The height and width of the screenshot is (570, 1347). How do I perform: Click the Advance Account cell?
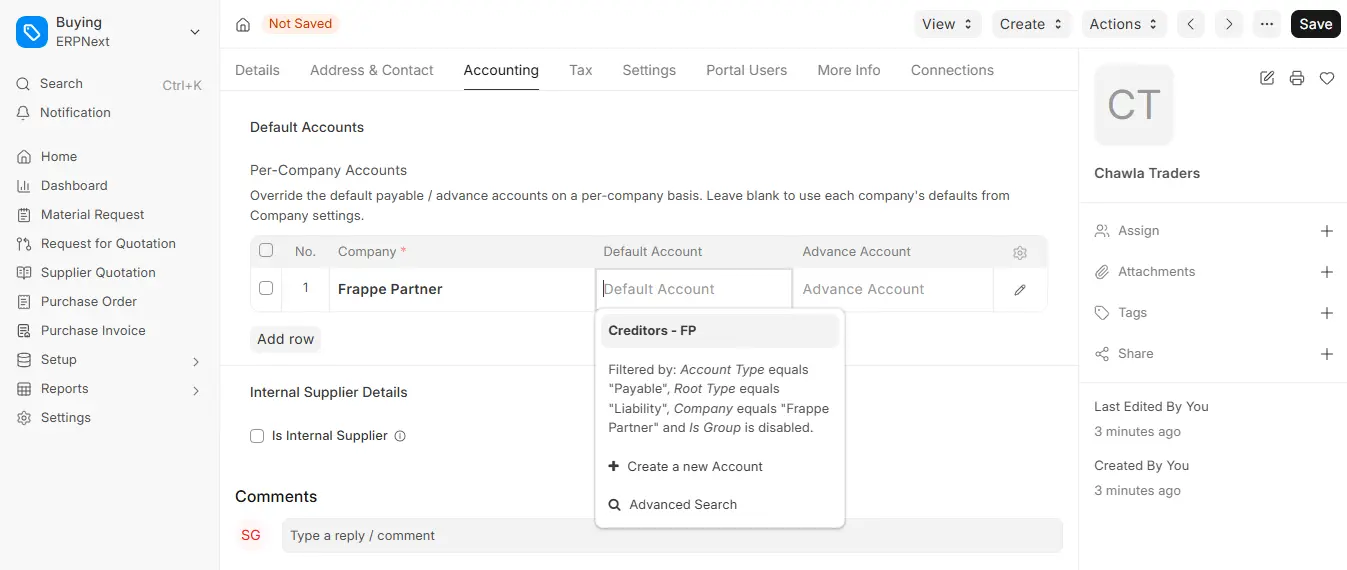[x=893, y=289]
